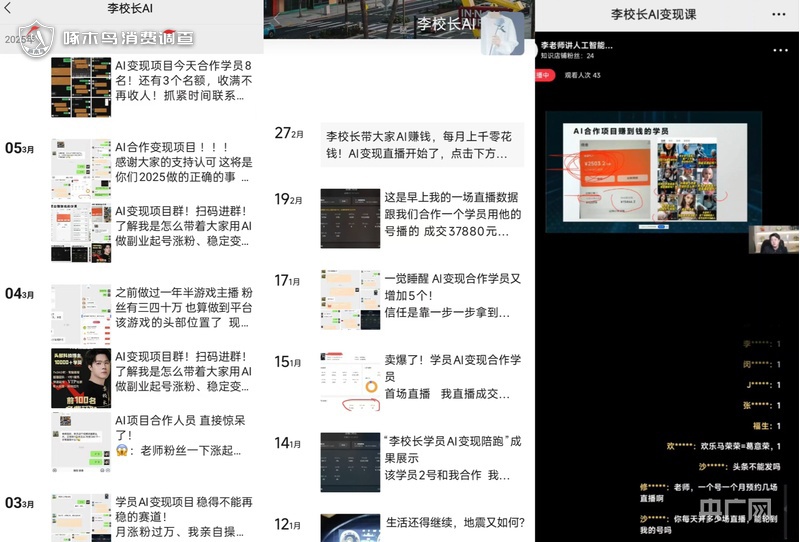Open the three-dot options beside 李老师讲人工智能

(x=780, y=50)
